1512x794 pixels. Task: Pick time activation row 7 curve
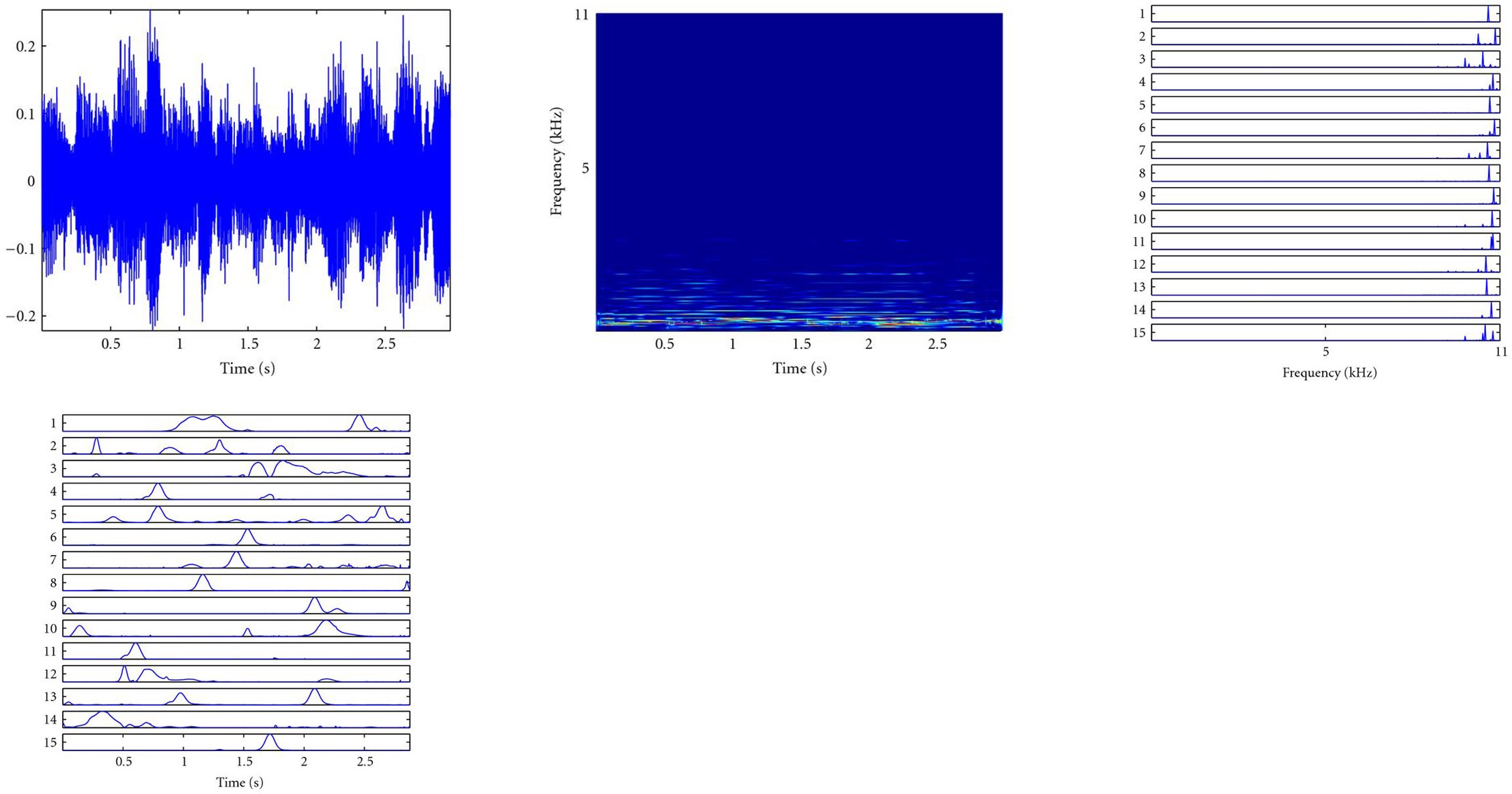tap(236, 560)
